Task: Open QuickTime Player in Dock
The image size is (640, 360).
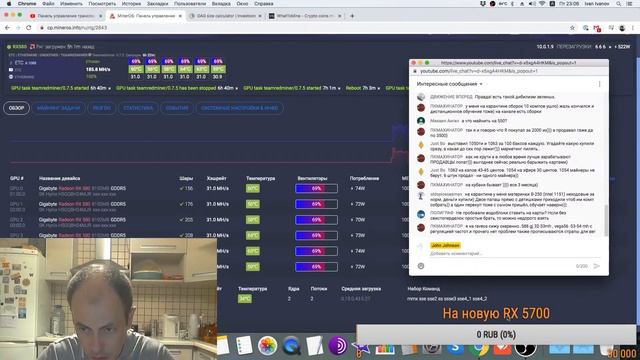Action: pos(291,346)
